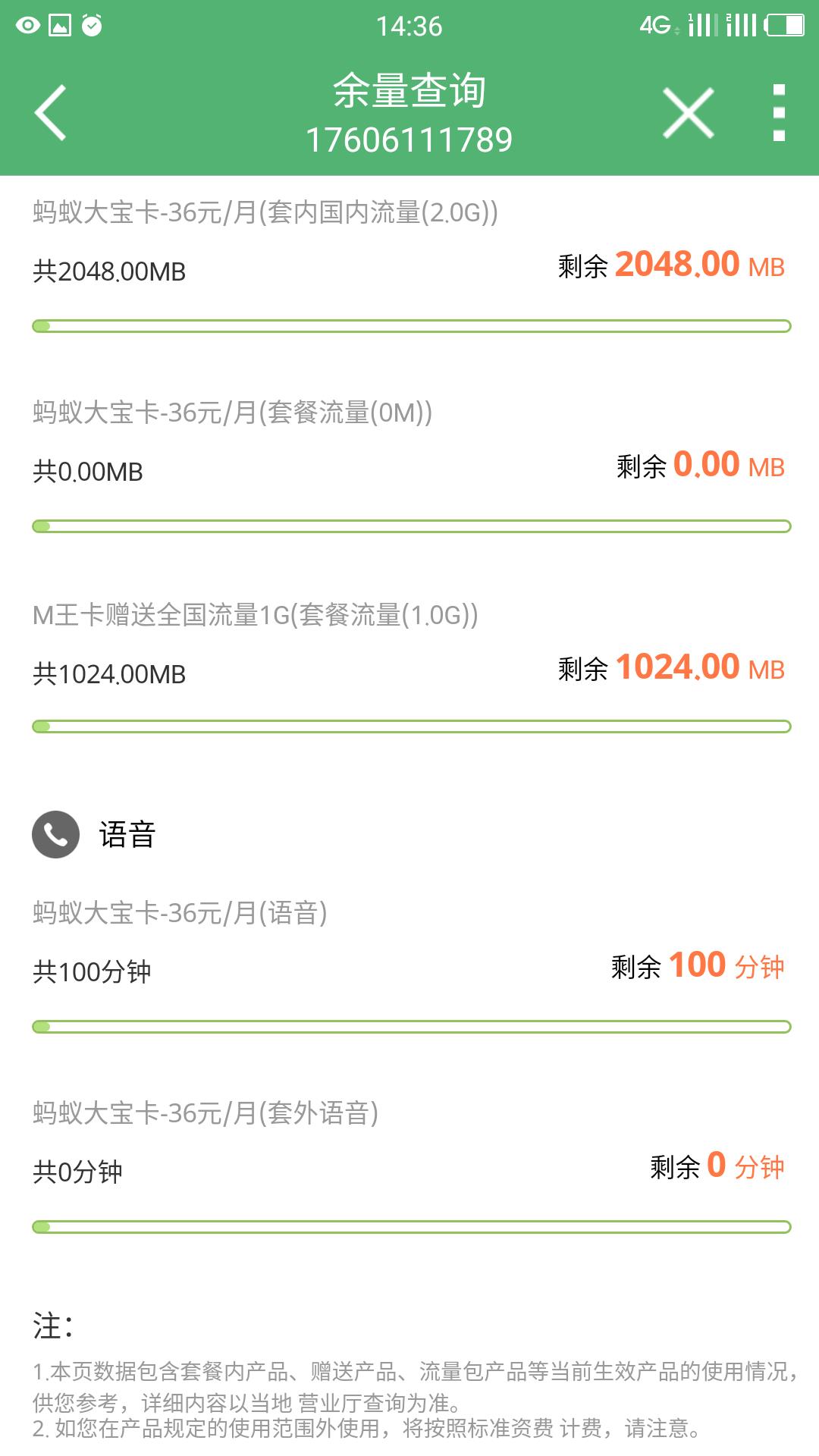Tap the 4G signal indicator
819x1456 pixels.
657,26
